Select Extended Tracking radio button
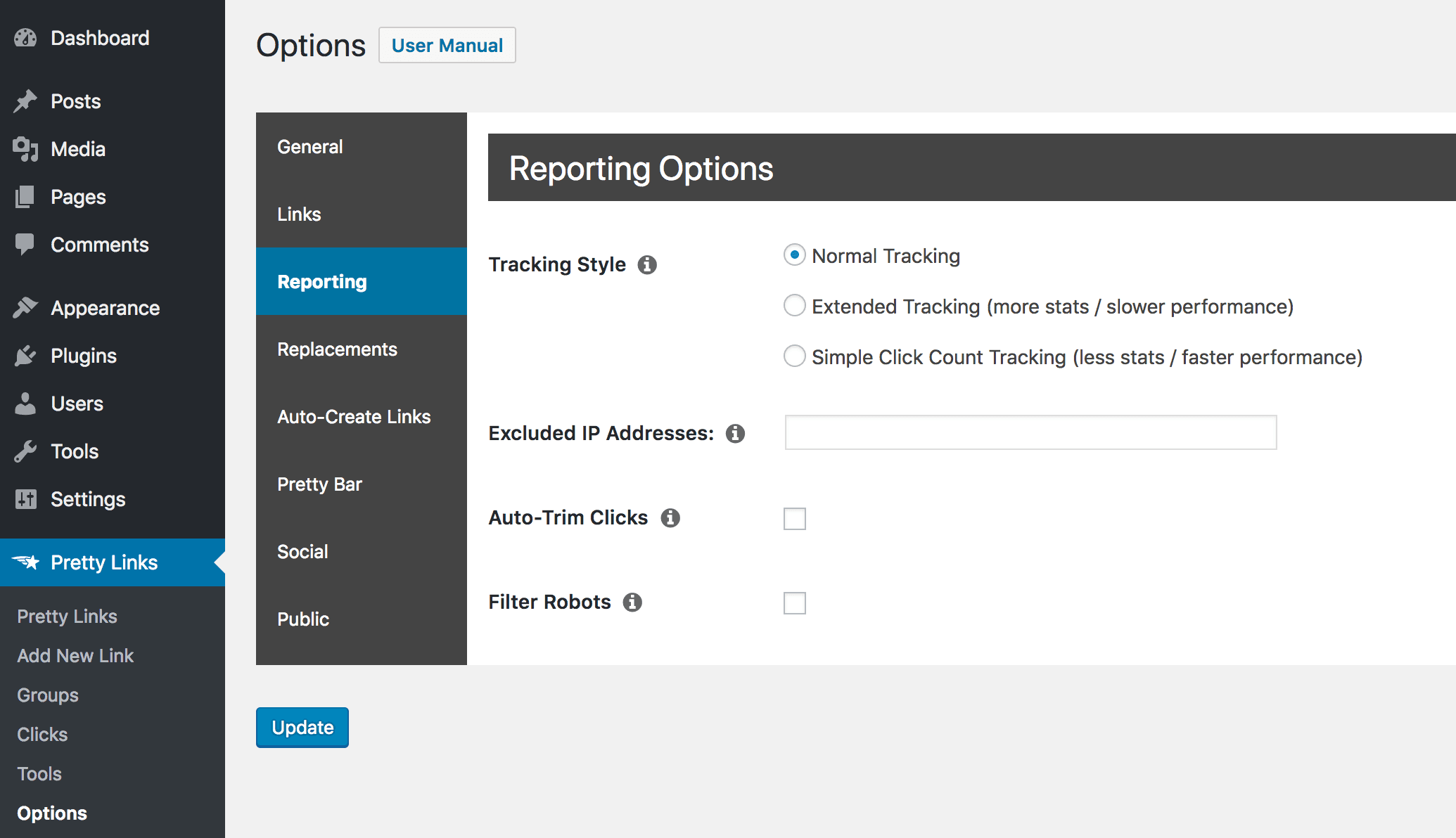Viewport: 1456px width, 838px height. point(794,306)
